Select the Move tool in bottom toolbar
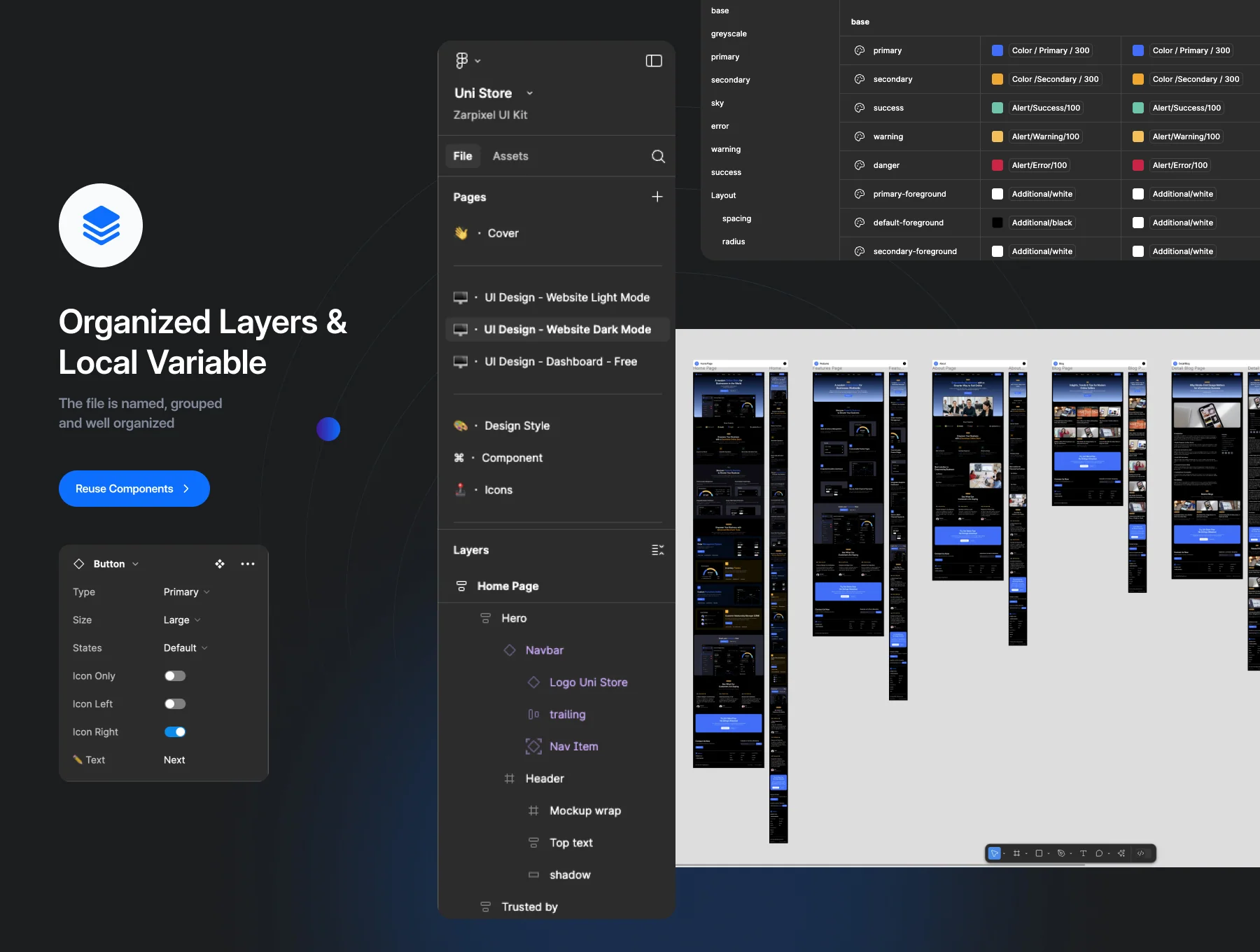Screen dimensions: 1260x952 pos(994,853)
